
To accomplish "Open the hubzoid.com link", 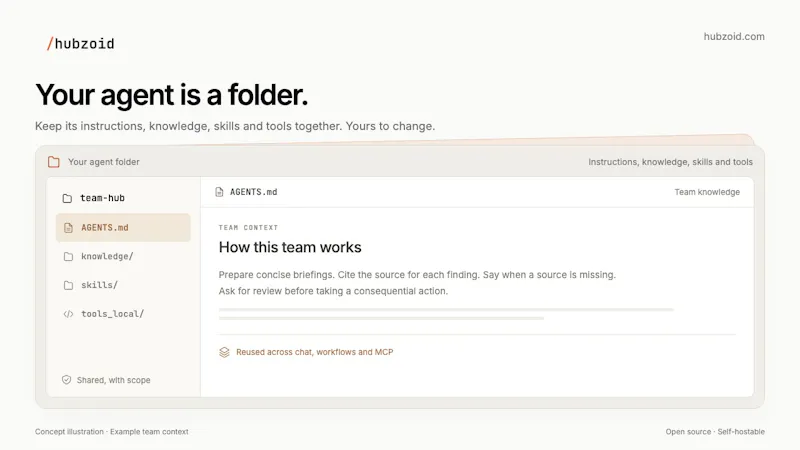I will pos(734,36).
